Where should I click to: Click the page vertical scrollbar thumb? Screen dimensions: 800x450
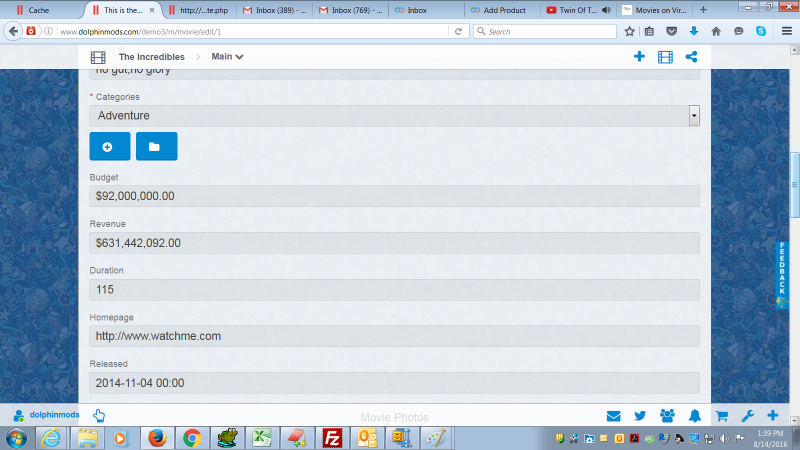pos(794,185)
